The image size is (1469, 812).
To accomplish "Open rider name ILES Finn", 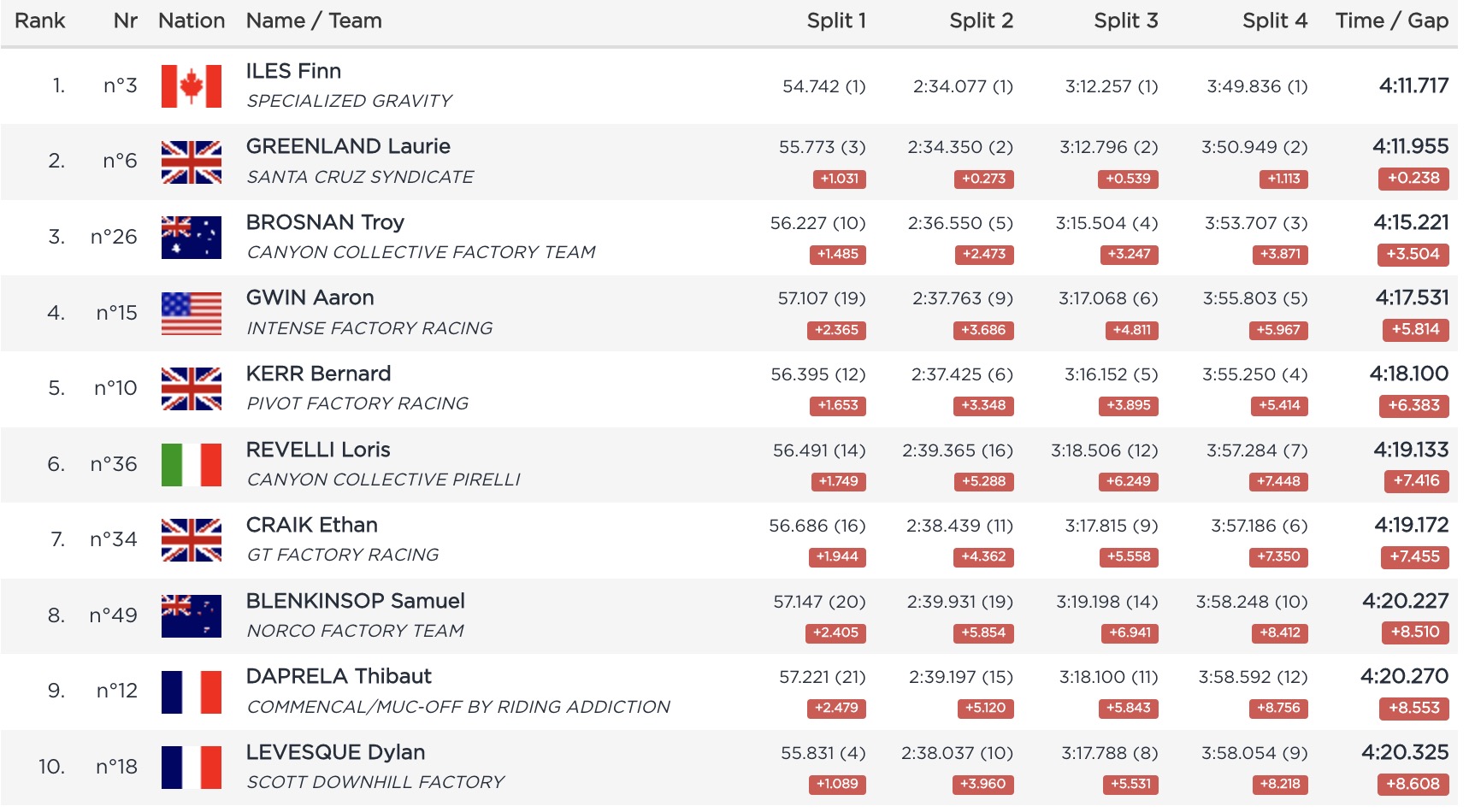I will pos(293,71).
